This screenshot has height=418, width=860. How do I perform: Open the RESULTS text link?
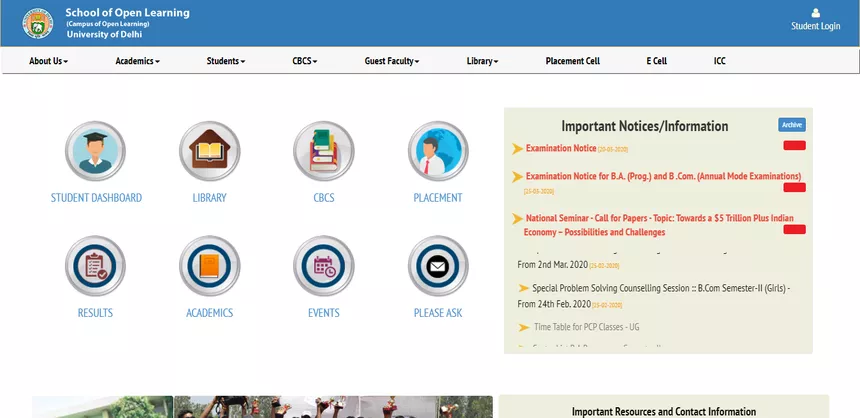(95, 313)
